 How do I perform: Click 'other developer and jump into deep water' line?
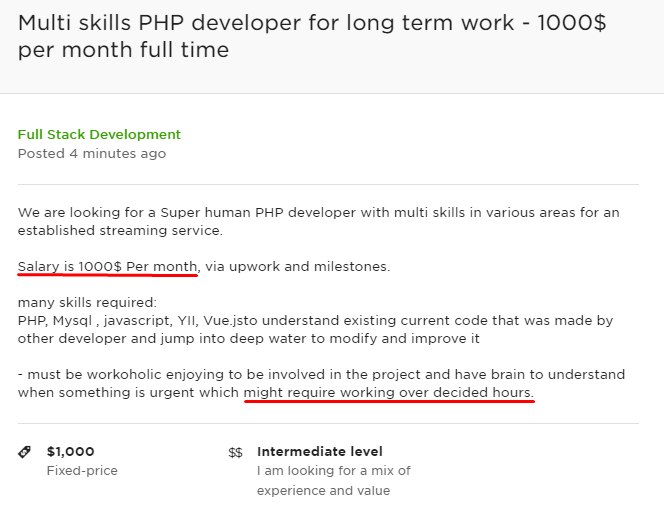coord(249,339)
